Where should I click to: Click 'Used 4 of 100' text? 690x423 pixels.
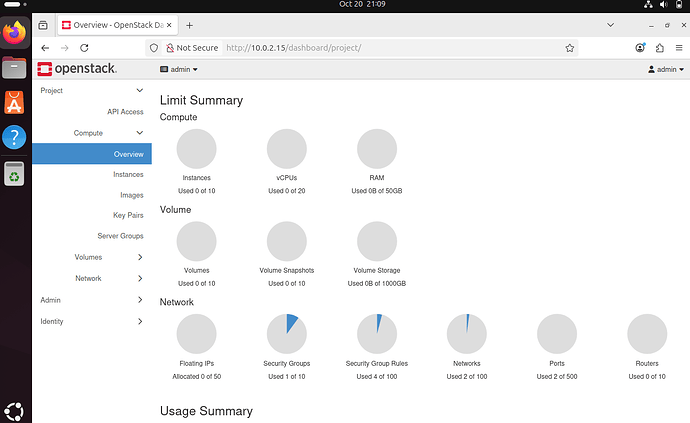pos(377,377)
